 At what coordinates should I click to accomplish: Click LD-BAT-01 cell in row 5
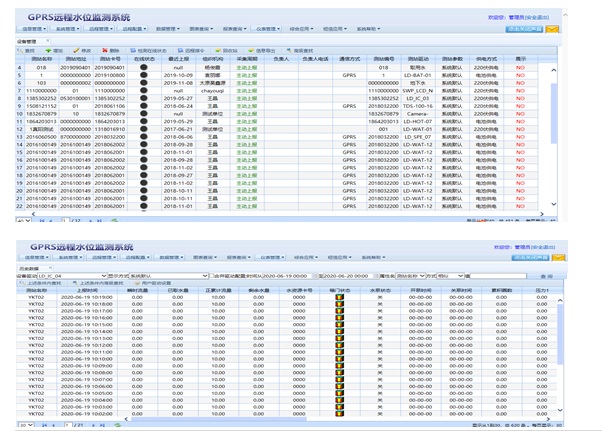coord(418,75)
